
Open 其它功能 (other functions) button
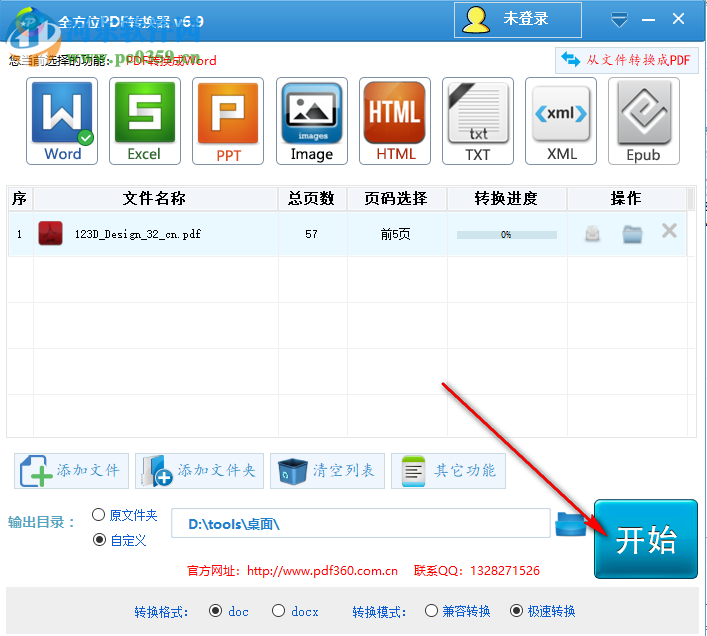448,471
